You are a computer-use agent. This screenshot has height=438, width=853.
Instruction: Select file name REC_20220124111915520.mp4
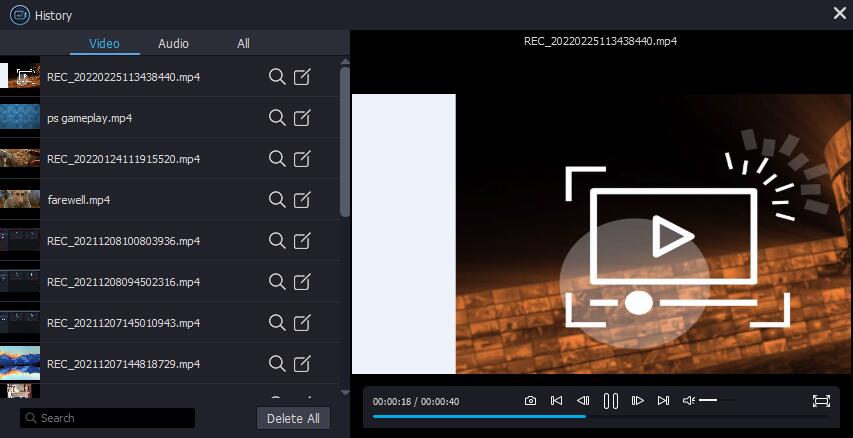(x=123, y=159)
